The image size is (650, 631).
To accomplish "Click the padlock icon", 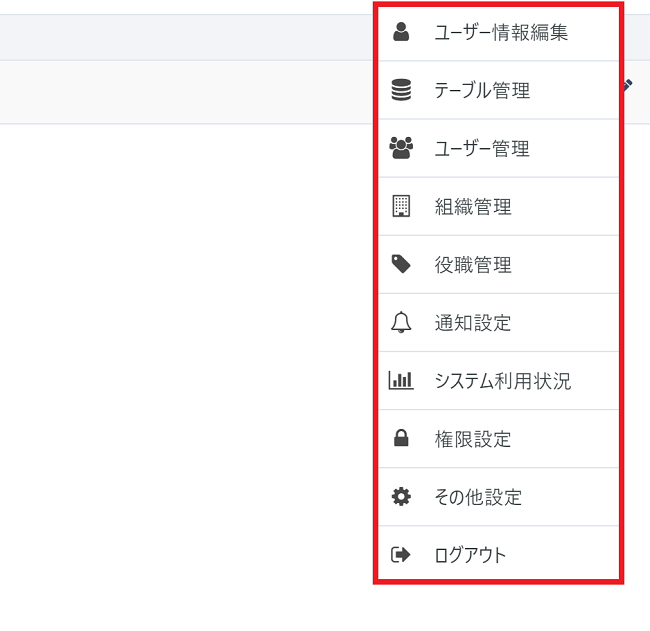I will (401, 438).
